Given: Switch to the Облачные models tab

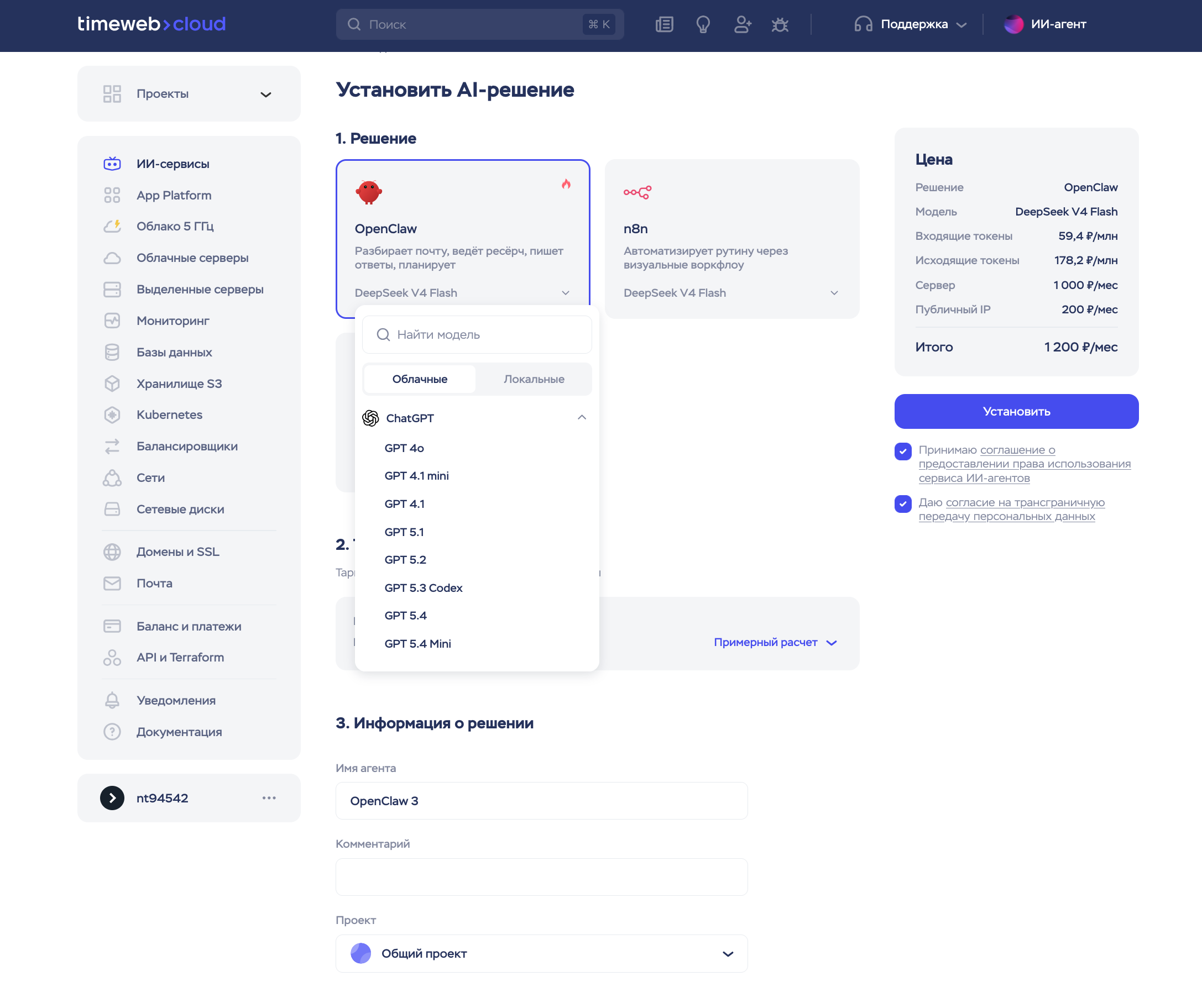Looking at the screenshot, I should (420, 379).
